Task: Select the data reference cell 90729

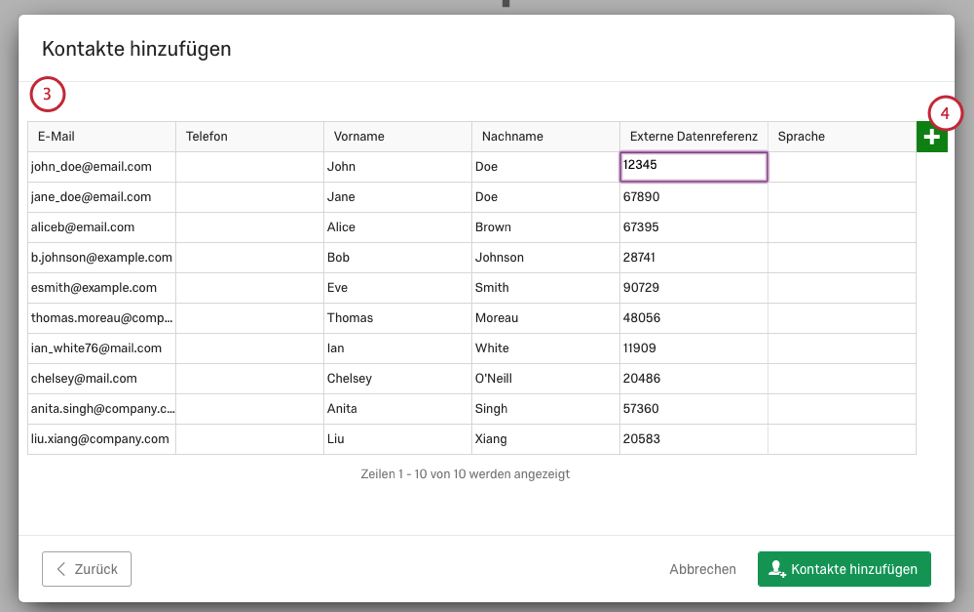Action: (694, 288)
